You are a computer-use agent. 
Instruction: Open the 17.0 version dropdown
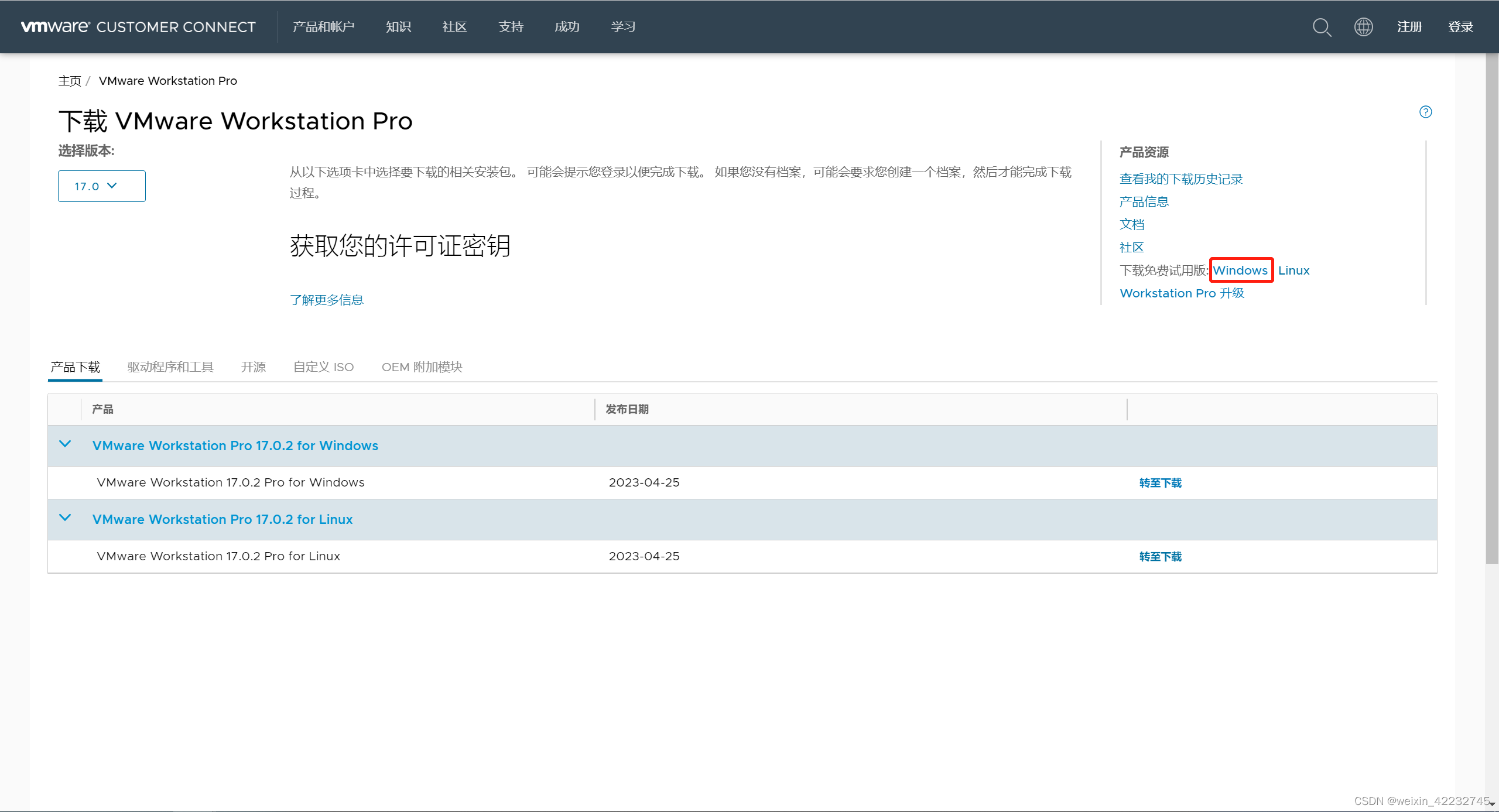pyautogui.click(x=101, y=186)
